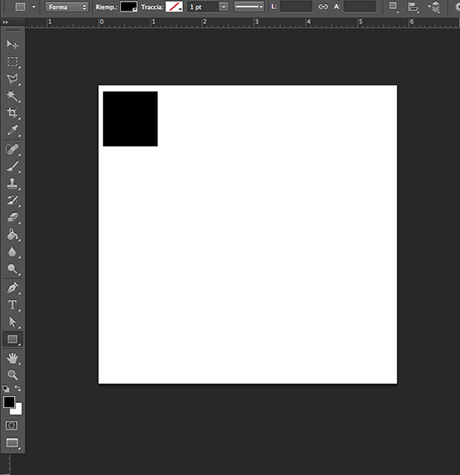Swap foreground and background colors

[18, 388]
